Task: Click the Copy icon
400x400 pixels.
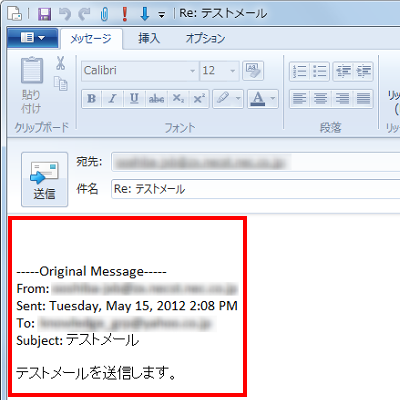Action: coord(61,83)
